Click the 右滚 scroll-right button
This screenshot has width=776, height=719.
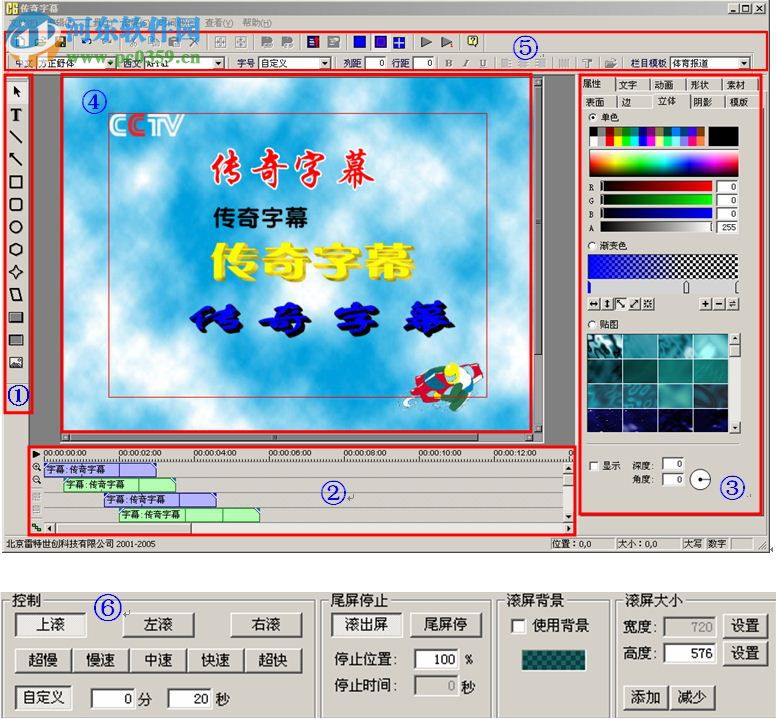tap(266, 624)
